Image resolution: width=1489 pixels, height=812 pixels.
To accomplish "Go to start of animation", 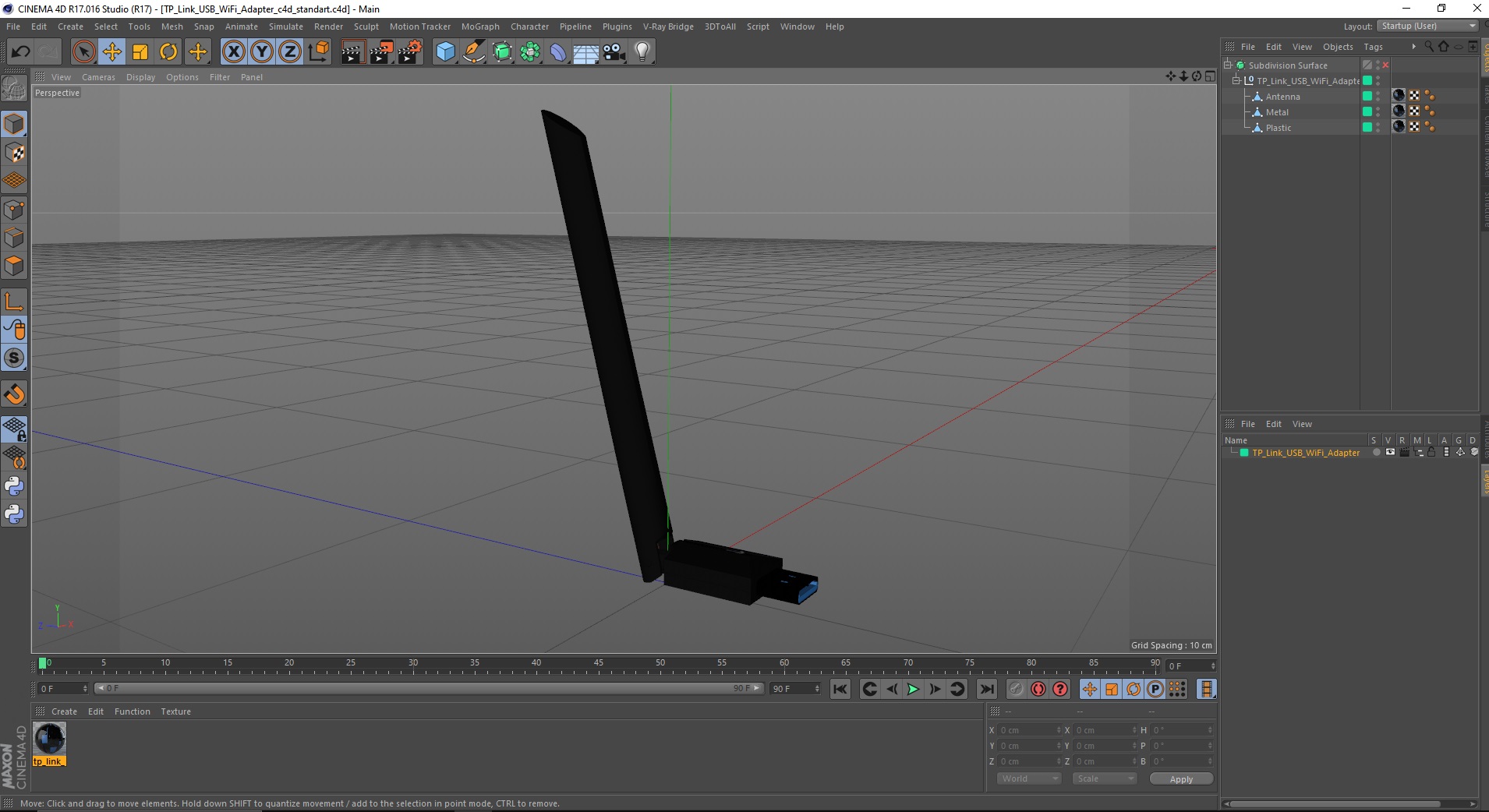I will click(840, 689).
